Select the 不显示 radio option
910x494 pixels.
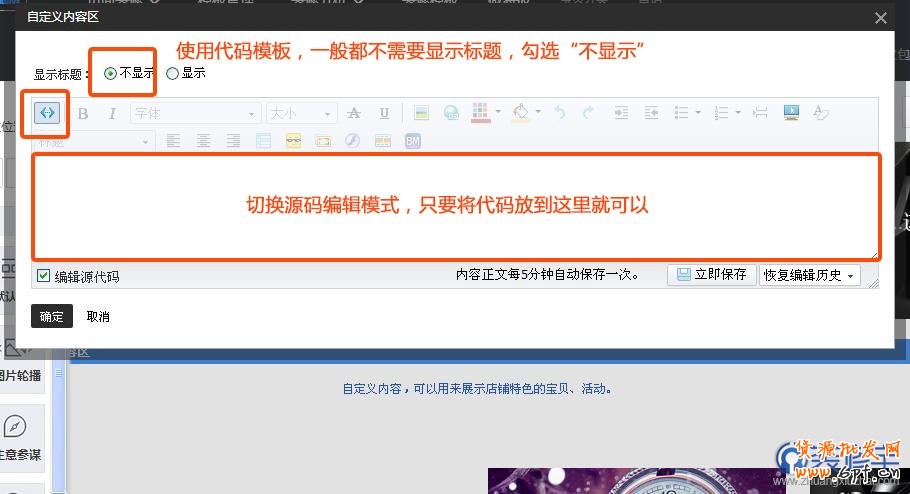[110, 73]
